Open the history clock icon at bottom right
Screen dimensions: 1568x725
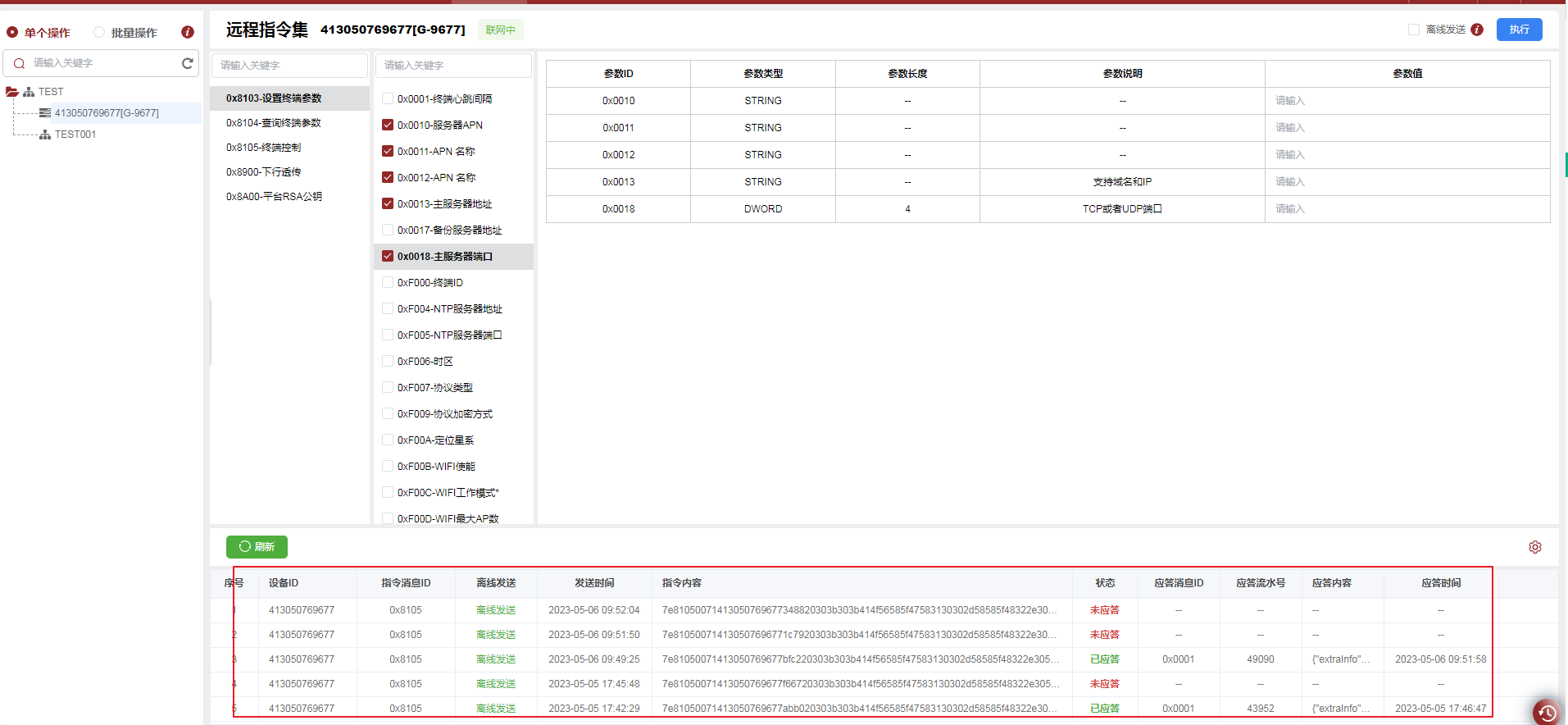(x=1546, y=711)
